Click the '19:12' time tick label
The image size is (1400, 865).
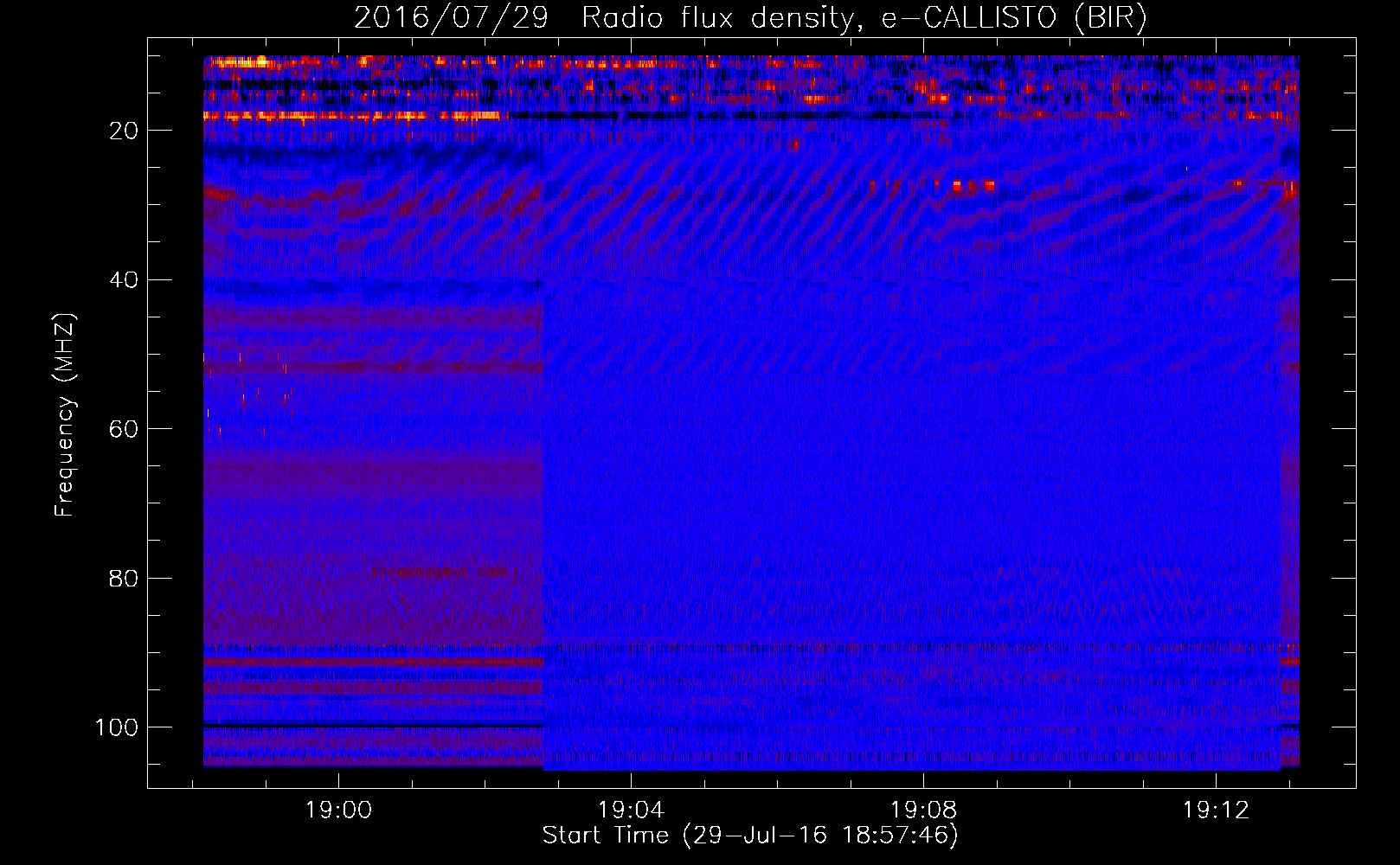tap(1216, 811)
